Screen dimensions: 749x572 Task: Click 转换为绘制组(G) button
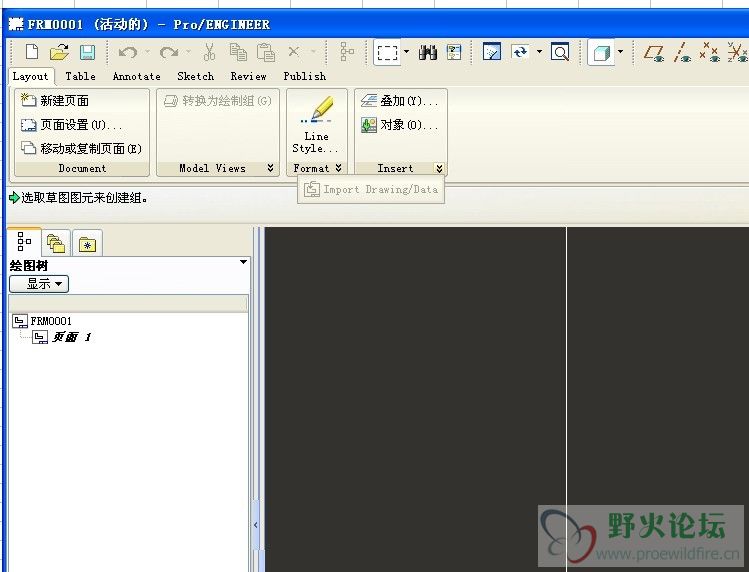point(218,101)
